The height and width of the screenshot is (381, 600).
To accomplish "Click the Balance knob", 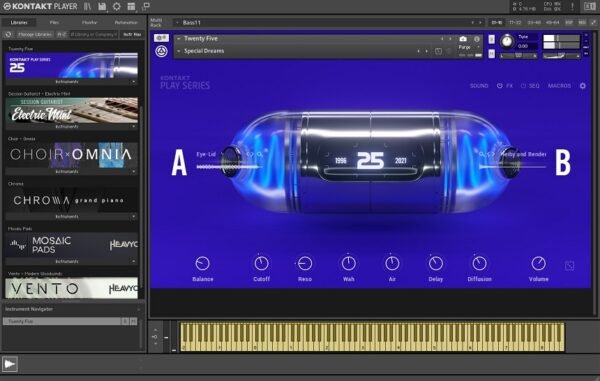I will click(x=202, y=264).
